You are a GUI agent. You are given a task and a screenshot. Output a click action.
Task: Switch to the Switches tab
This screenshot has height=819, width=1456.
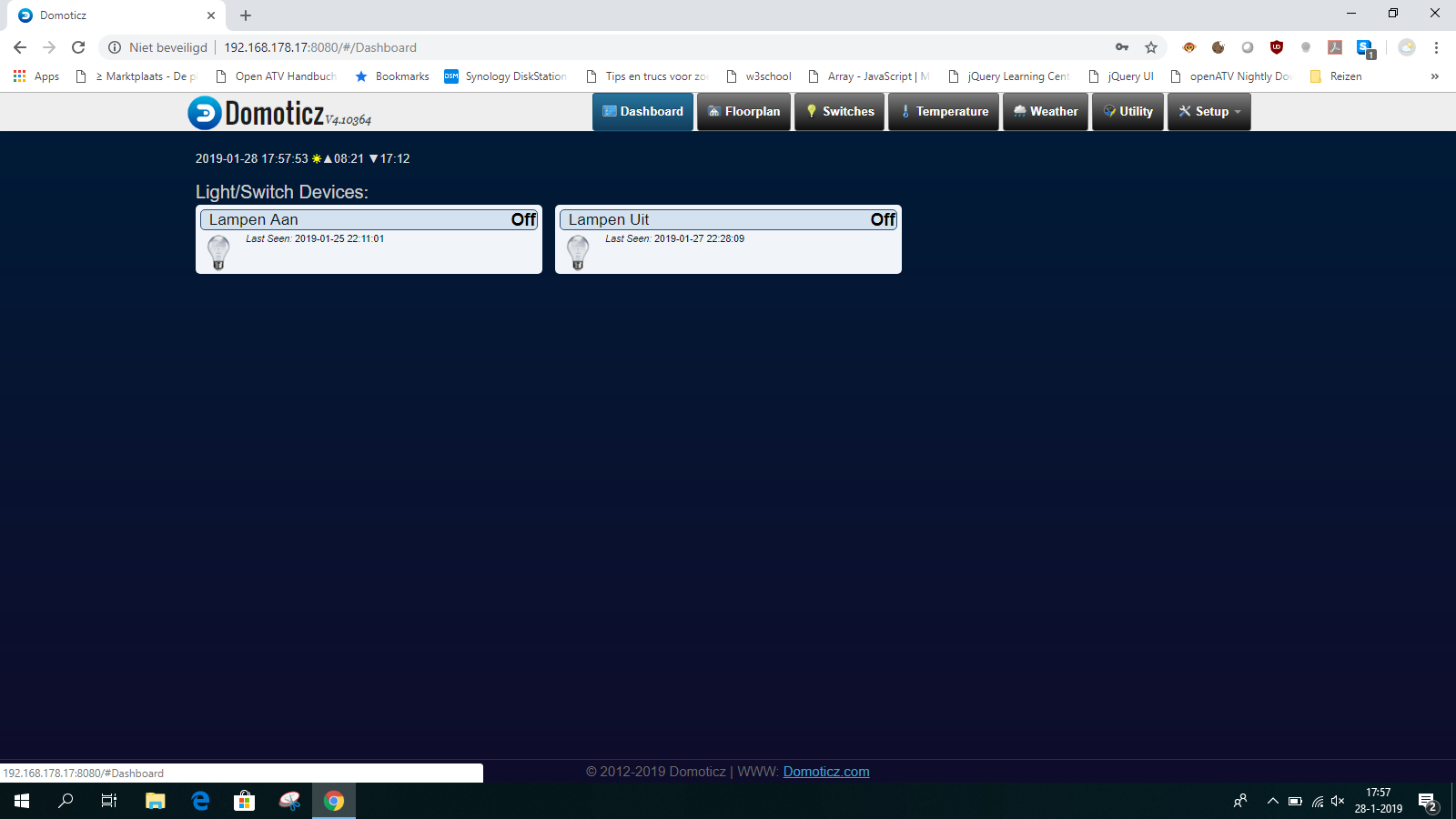click(x=839, y=112)
